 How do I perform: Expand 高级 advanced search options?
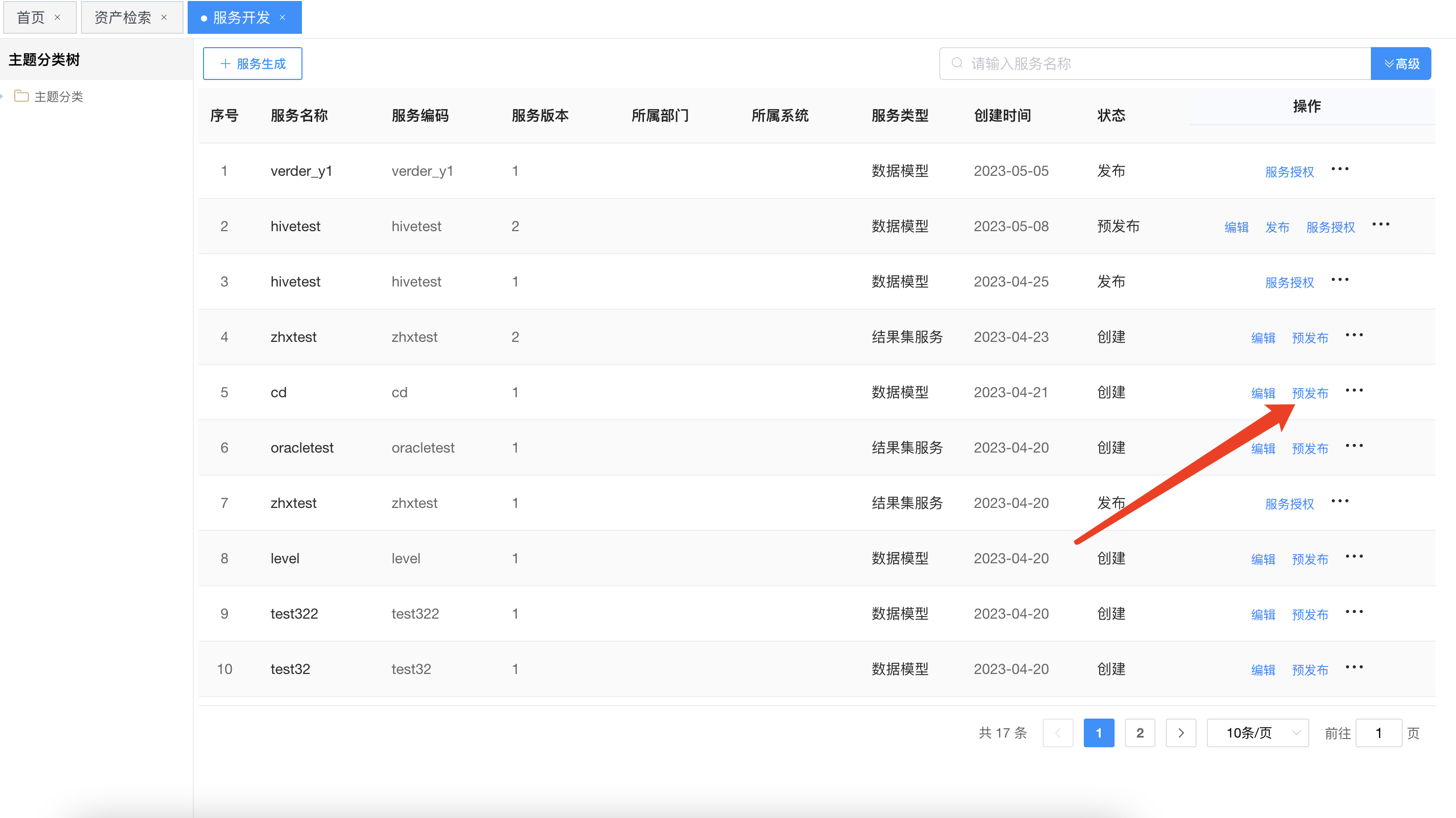click(x=1401, y=63)
